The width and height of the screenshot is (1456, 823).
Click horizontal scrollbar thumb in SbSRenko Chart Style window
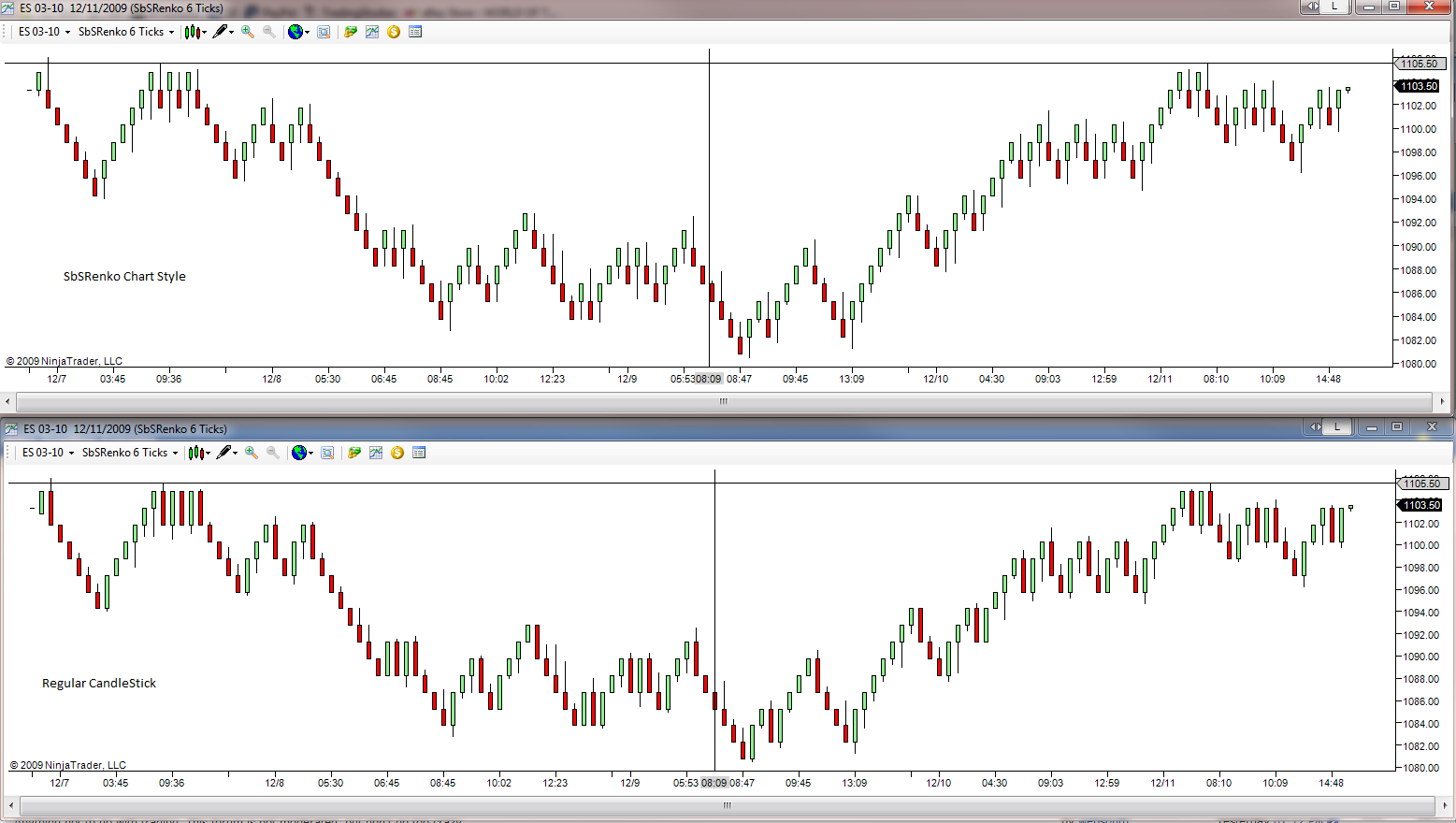click(x=725, y=401)
